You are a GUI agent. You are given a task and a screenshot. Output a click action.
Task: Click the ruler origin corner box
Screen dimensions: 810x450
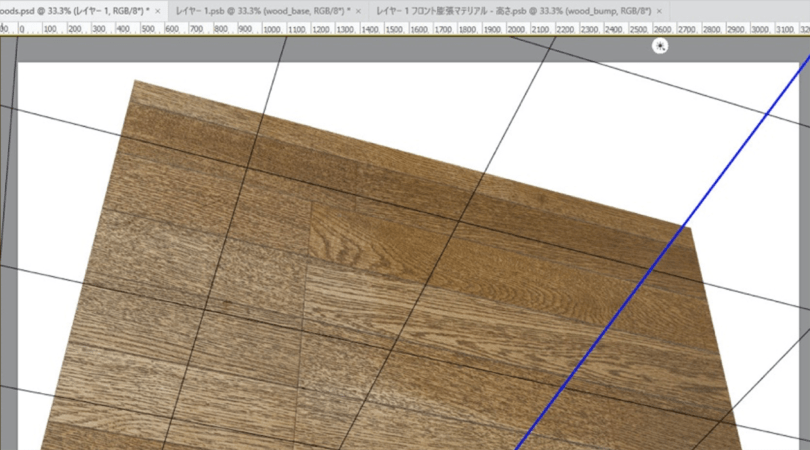[x=3, y=28]
